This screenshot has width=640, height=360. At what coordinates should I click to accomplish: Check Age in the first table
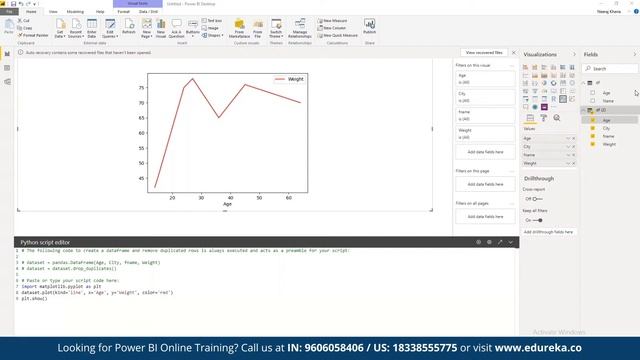tap(593, 93)
